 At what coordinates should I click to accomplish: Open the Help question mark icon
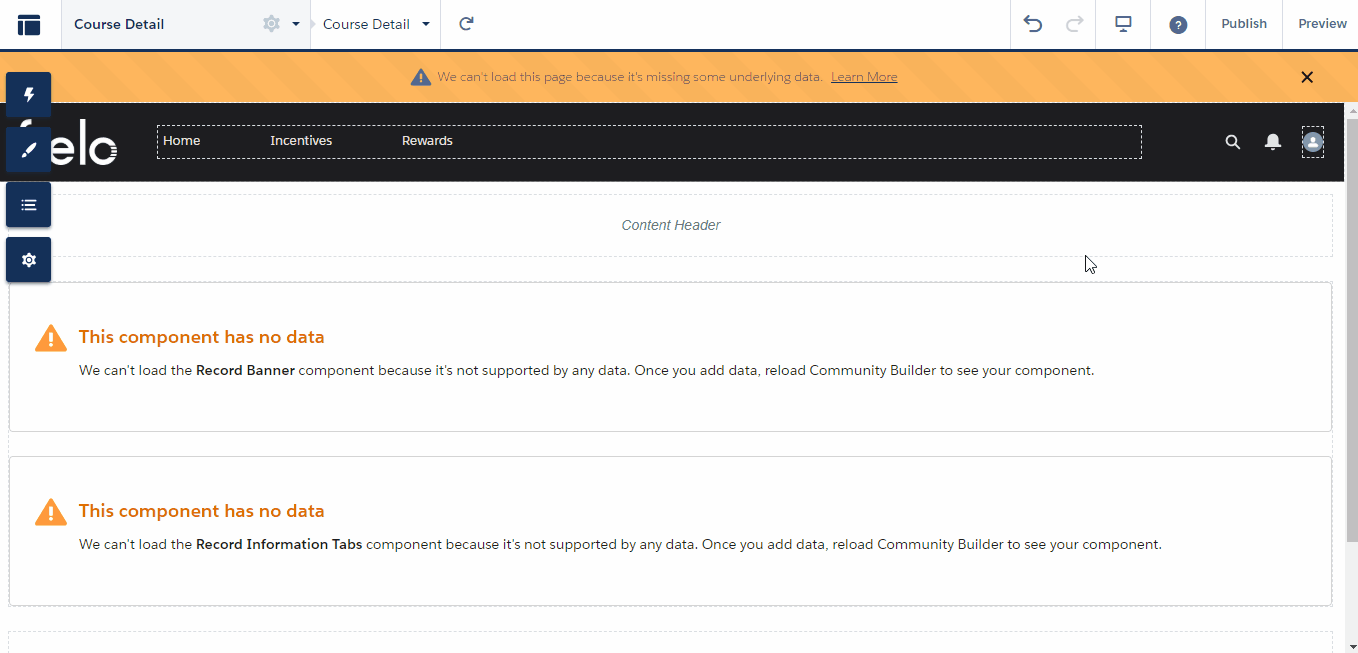[1178, 24]
